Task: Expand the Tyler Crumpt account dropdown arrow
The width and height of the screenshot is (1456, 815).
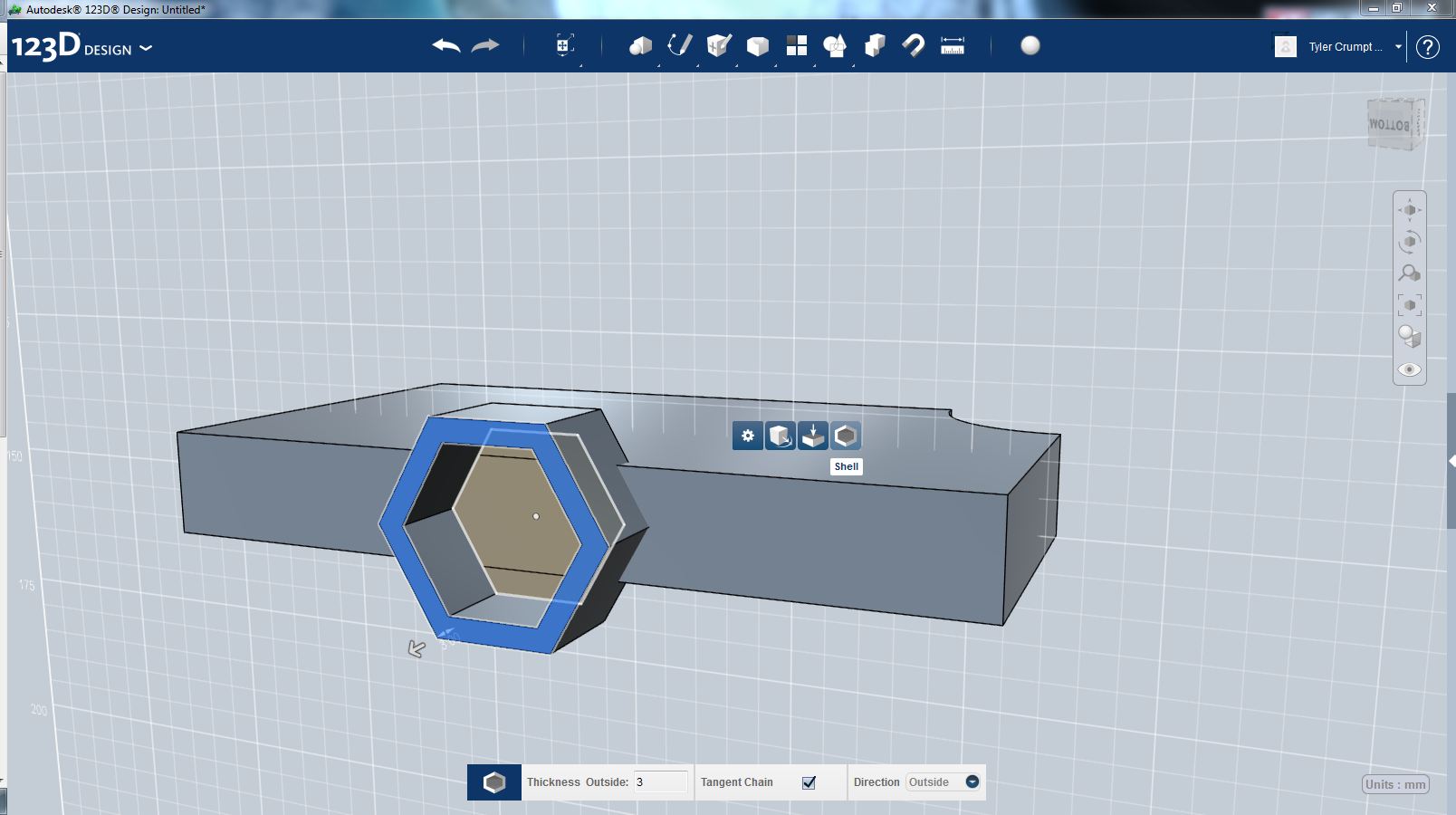Action: 1398,47
